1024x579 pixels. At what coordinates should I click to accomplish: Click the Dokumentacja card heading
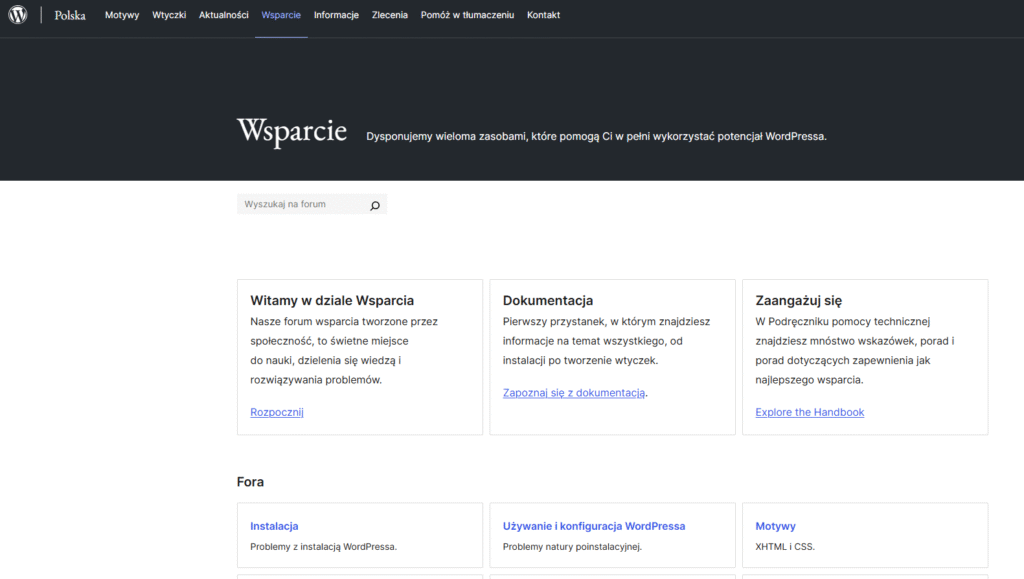(548, 300)
